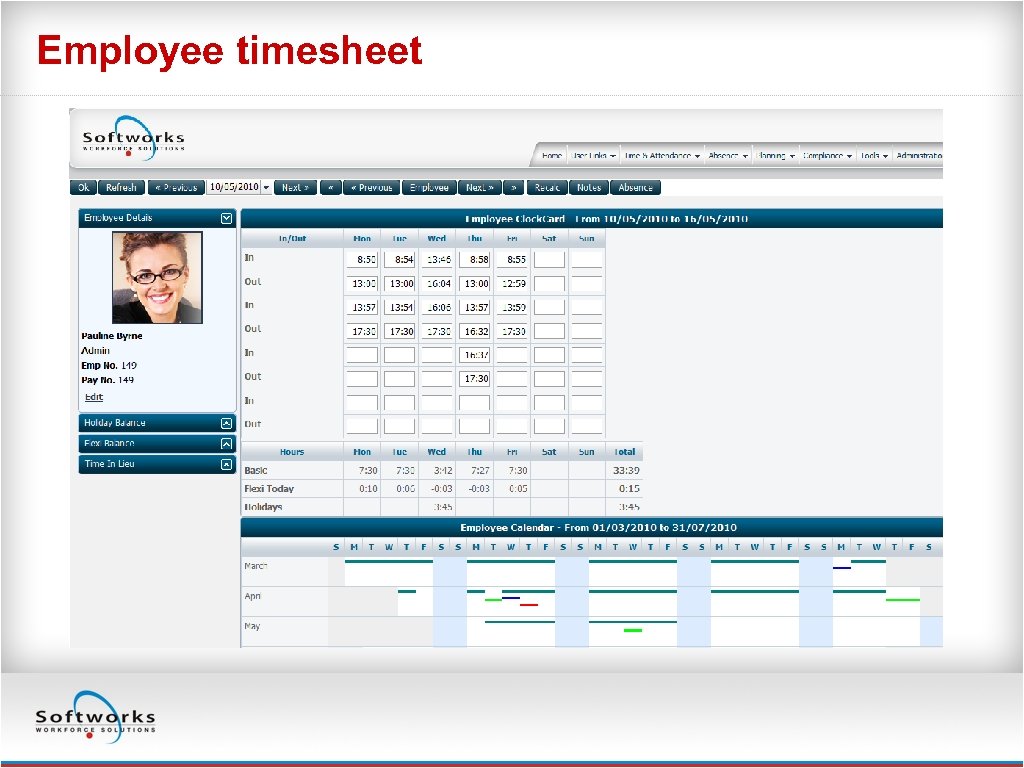Open the Absence navigation menu
1024x768 pixels.
coord(726,156)
